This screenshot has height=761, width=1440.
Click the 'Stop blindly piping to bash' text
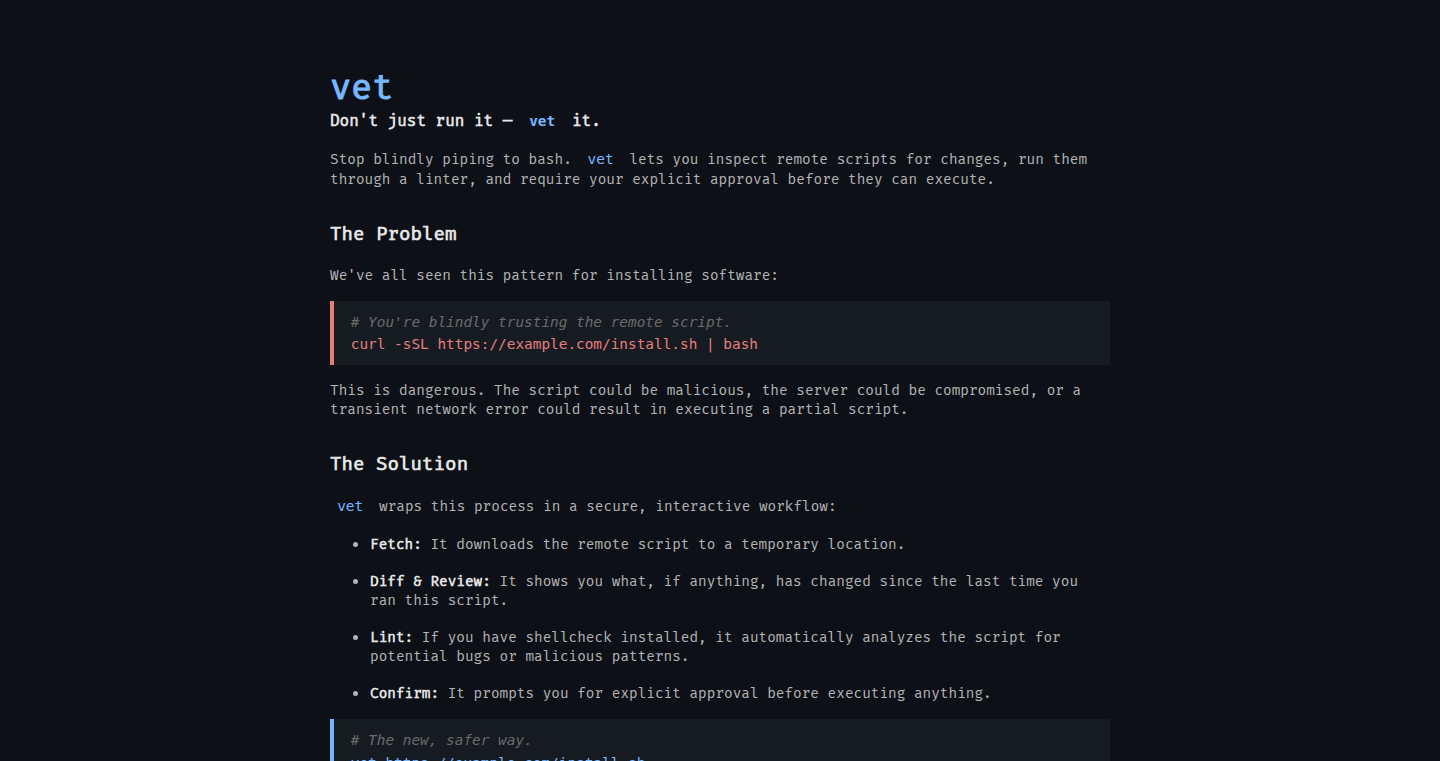click(450, 159)
